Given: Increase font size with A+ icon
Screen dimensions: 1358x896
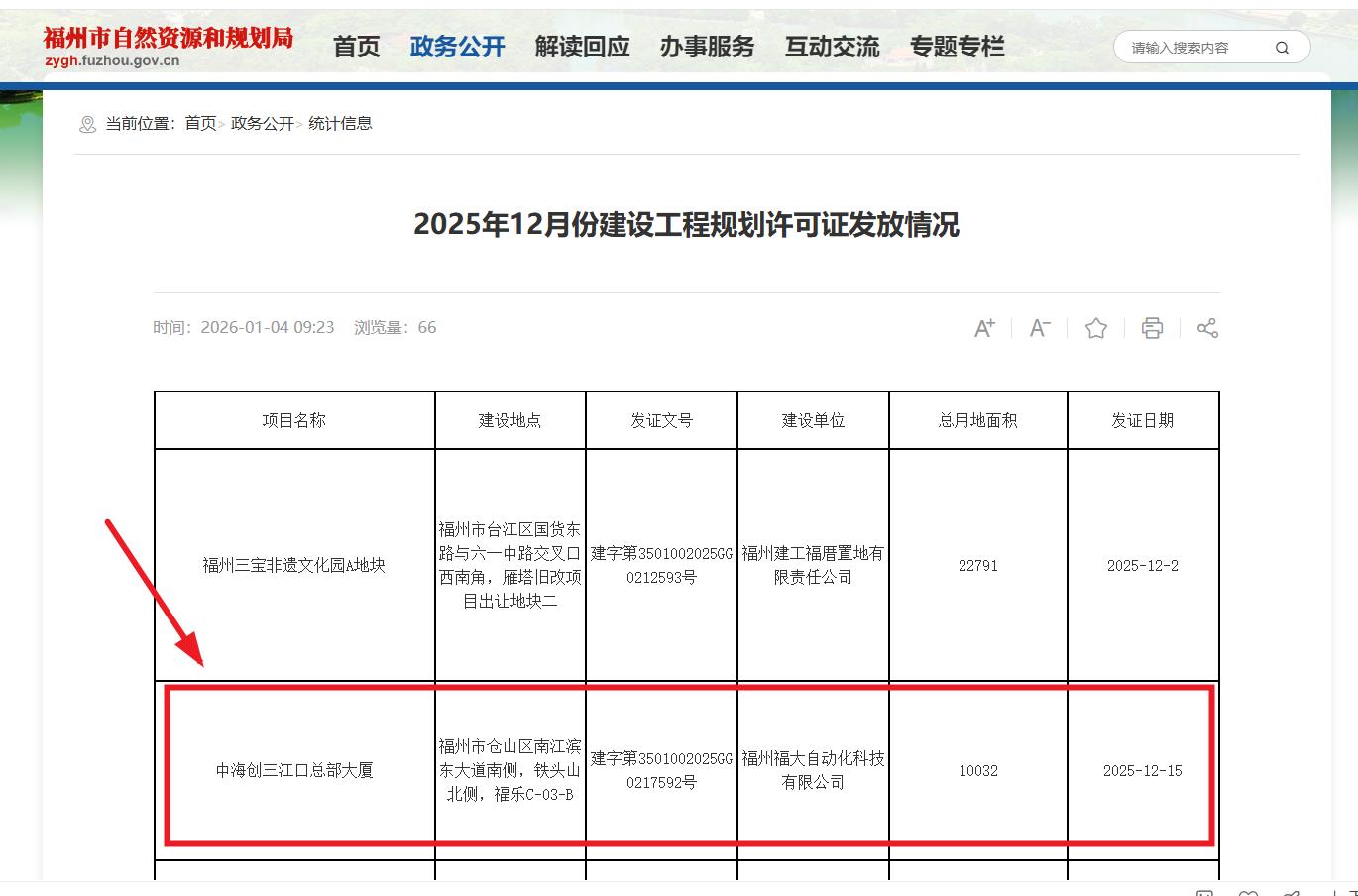Looking at the screenshot, I should (984, 328).
